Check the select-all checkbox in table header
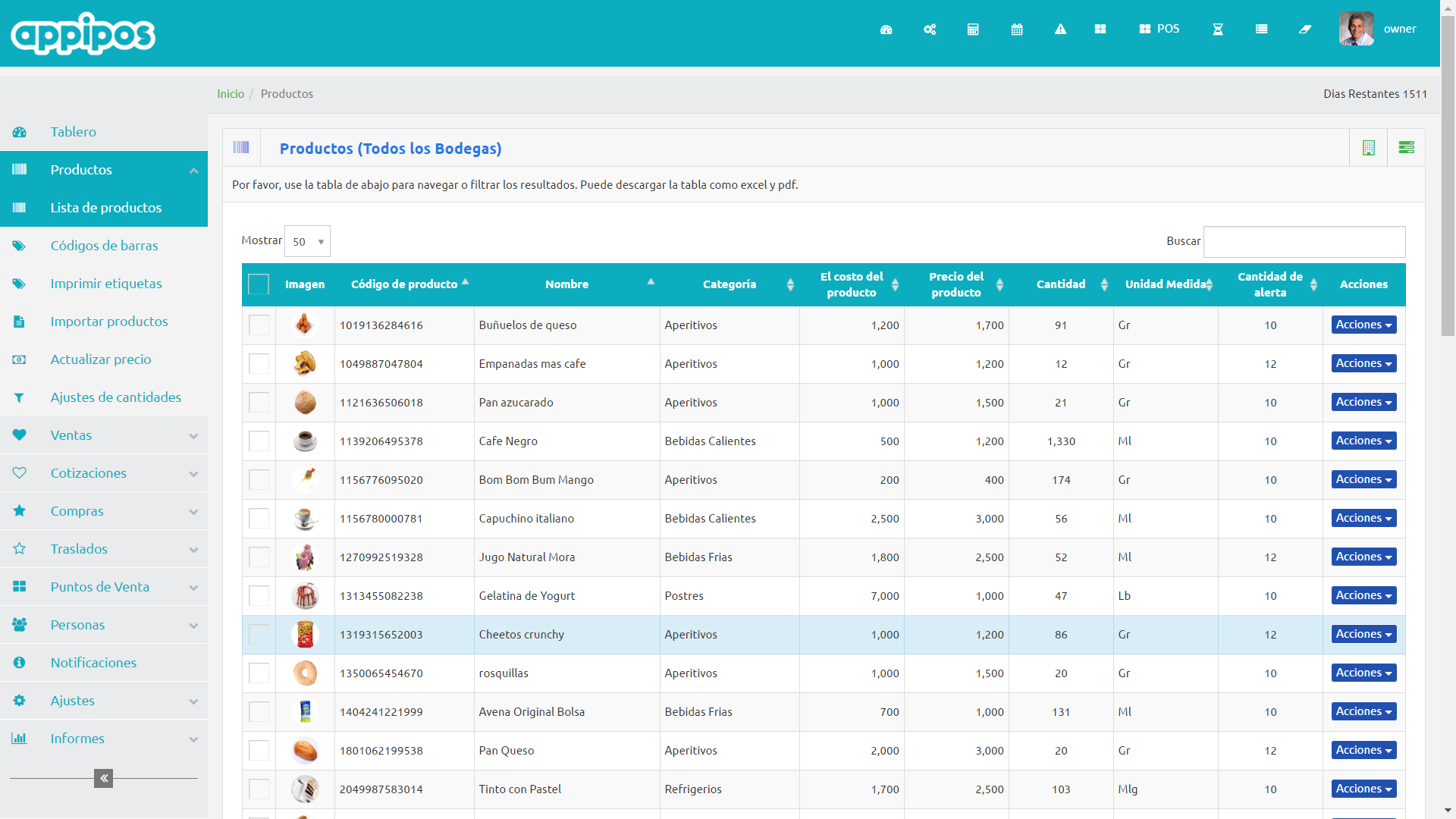 (259, 284)
